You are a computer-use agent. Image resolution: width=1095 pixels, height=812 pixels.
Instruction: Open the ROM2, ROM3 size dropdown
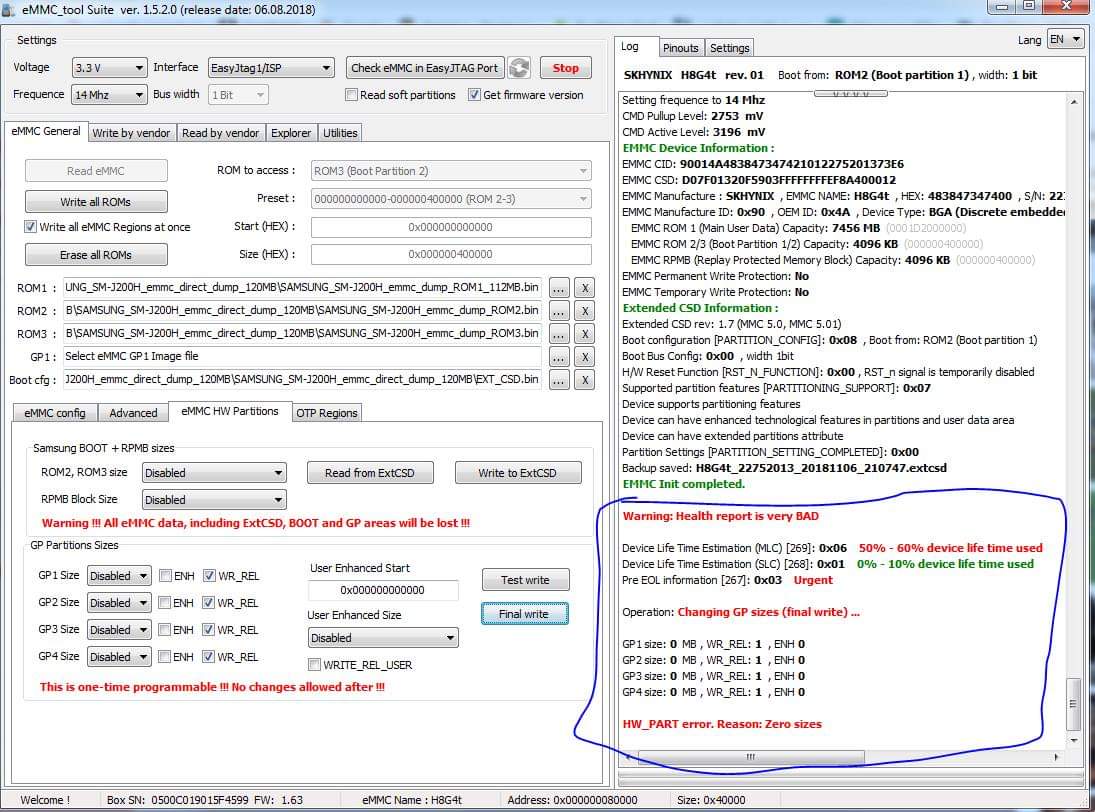click(x=214, y=473)
